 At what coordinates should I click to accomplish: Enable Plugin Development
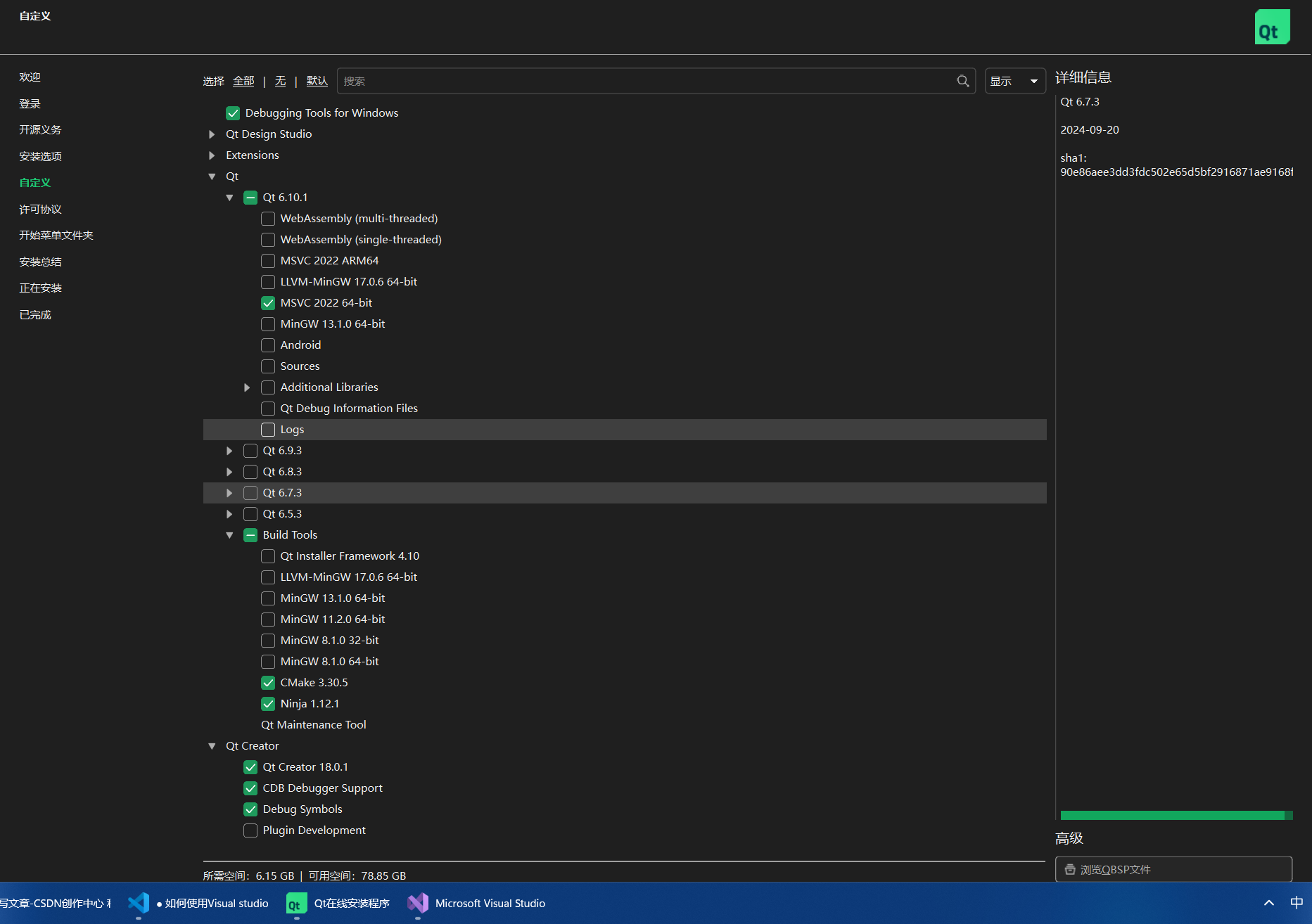pos(250,830)
